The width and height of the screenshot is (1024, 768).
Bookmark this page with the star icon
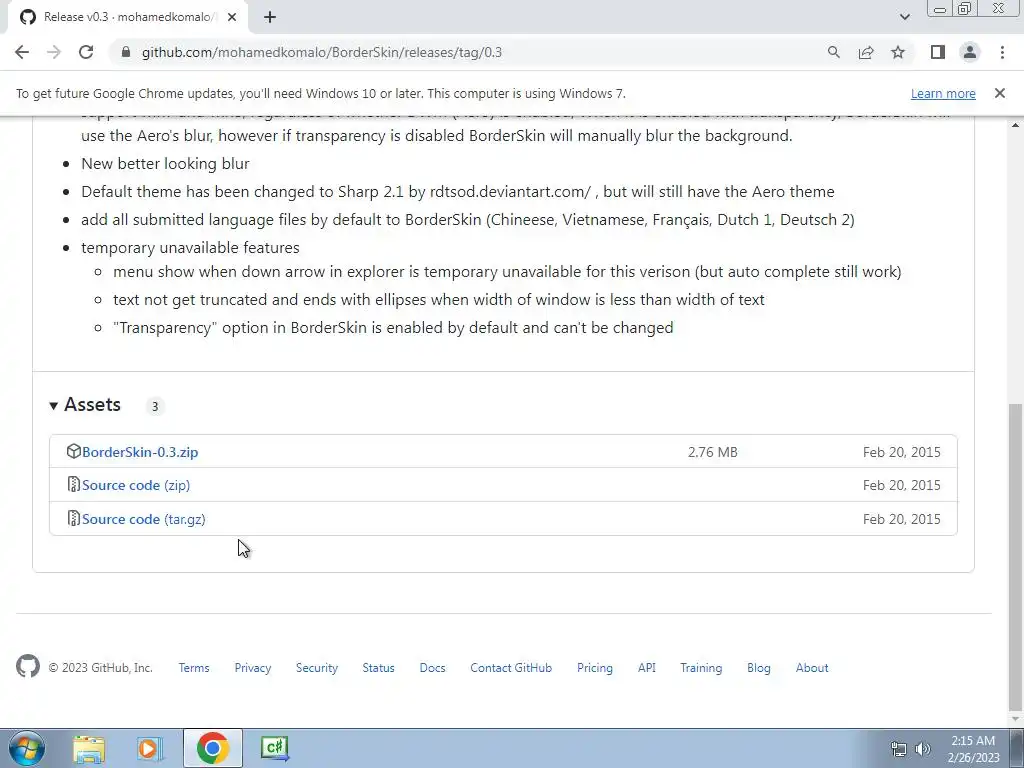(898, 52)
